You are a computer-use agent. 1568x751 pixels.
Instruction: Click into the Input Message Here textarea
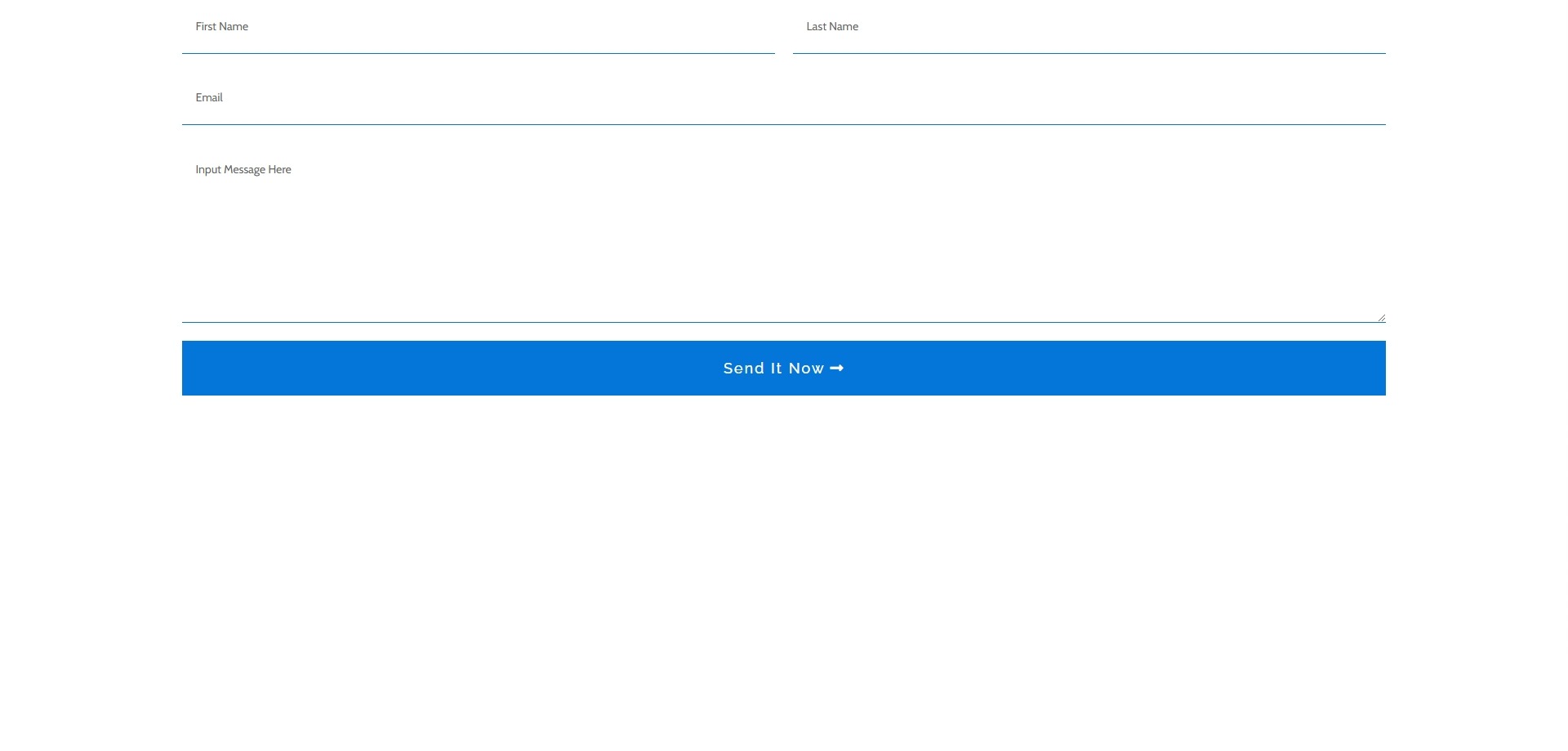pos(783,233)
